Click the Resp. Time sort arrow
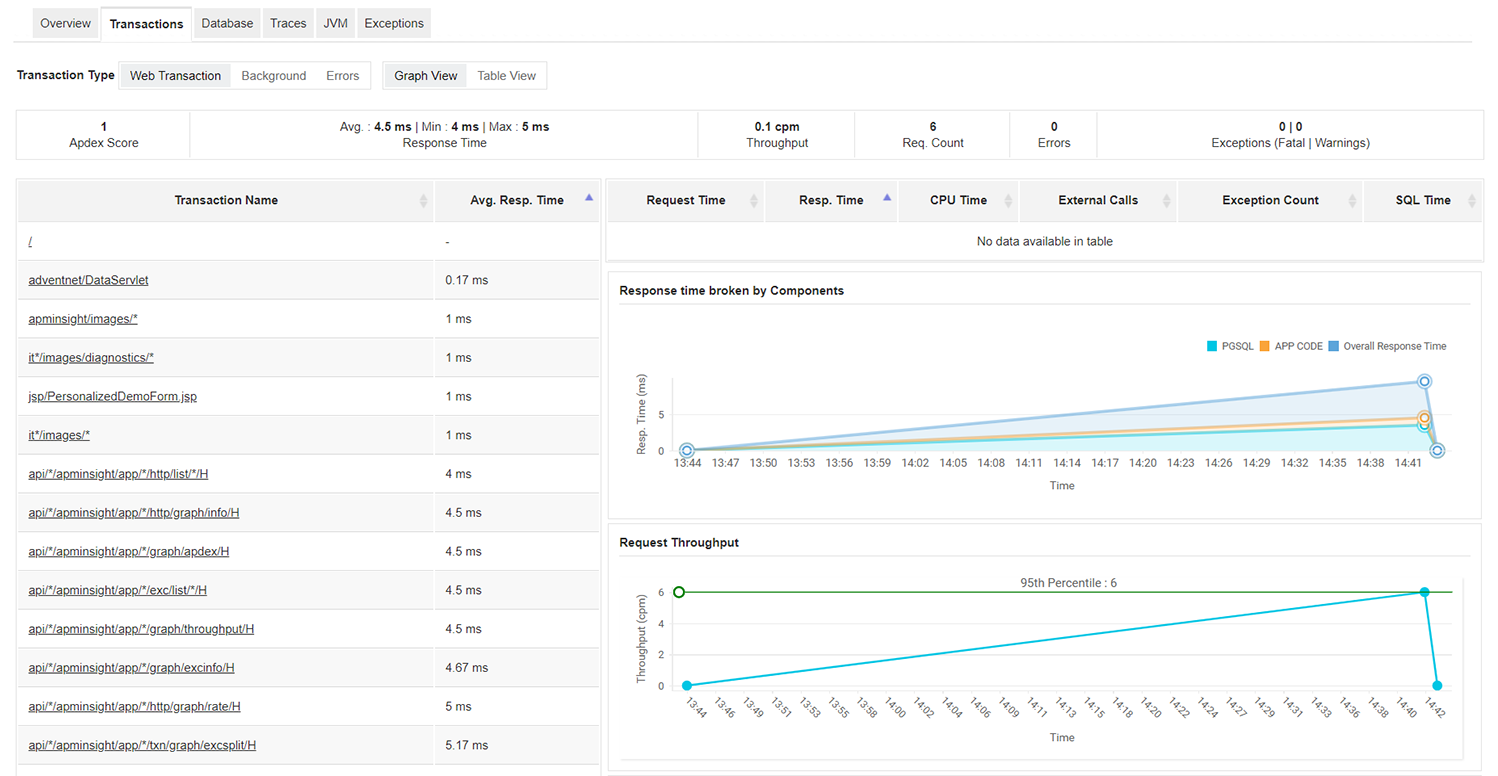Screen dimensions: 1498x776 (887, 199)
